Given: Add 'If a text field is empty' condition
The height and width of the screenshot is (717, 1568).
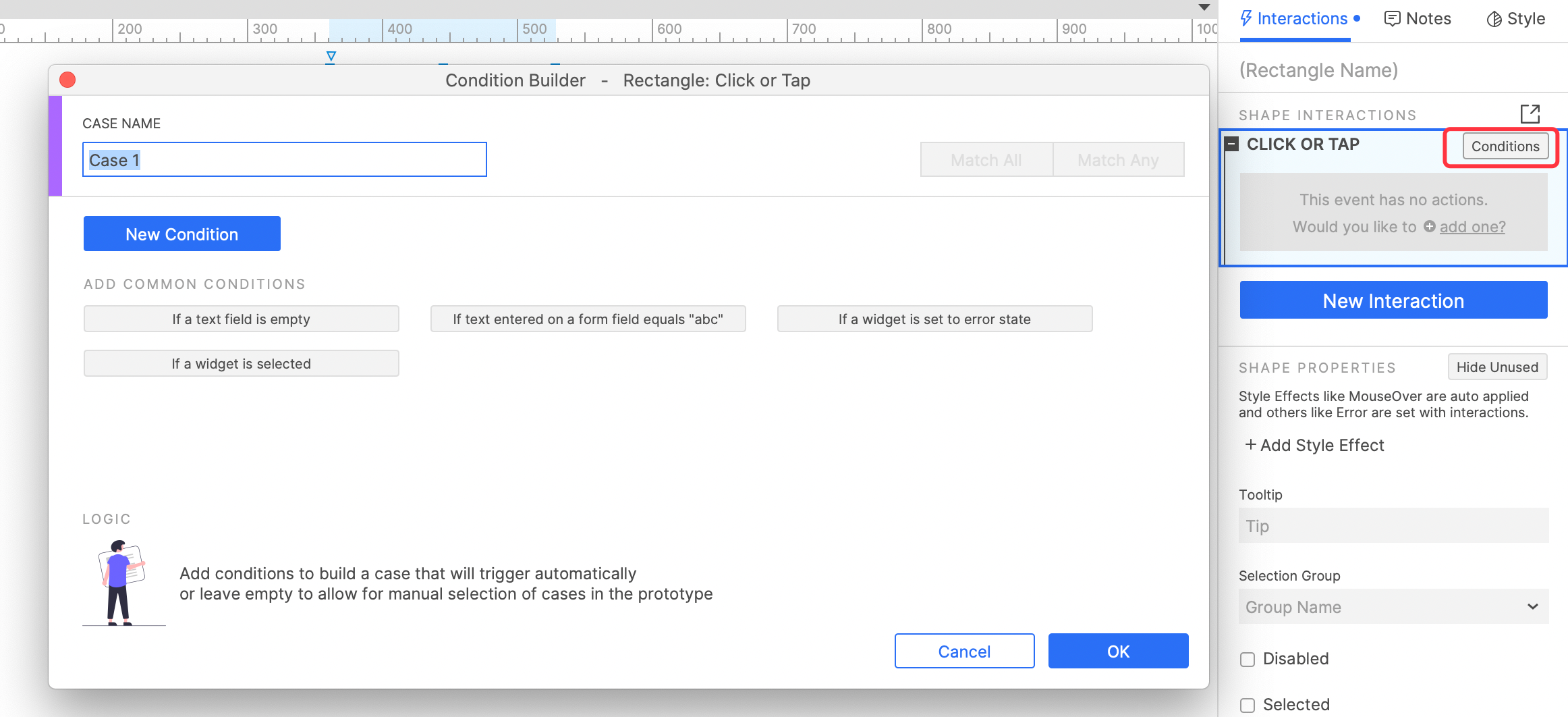Looking at the screenshot, I should pos(241,319).
